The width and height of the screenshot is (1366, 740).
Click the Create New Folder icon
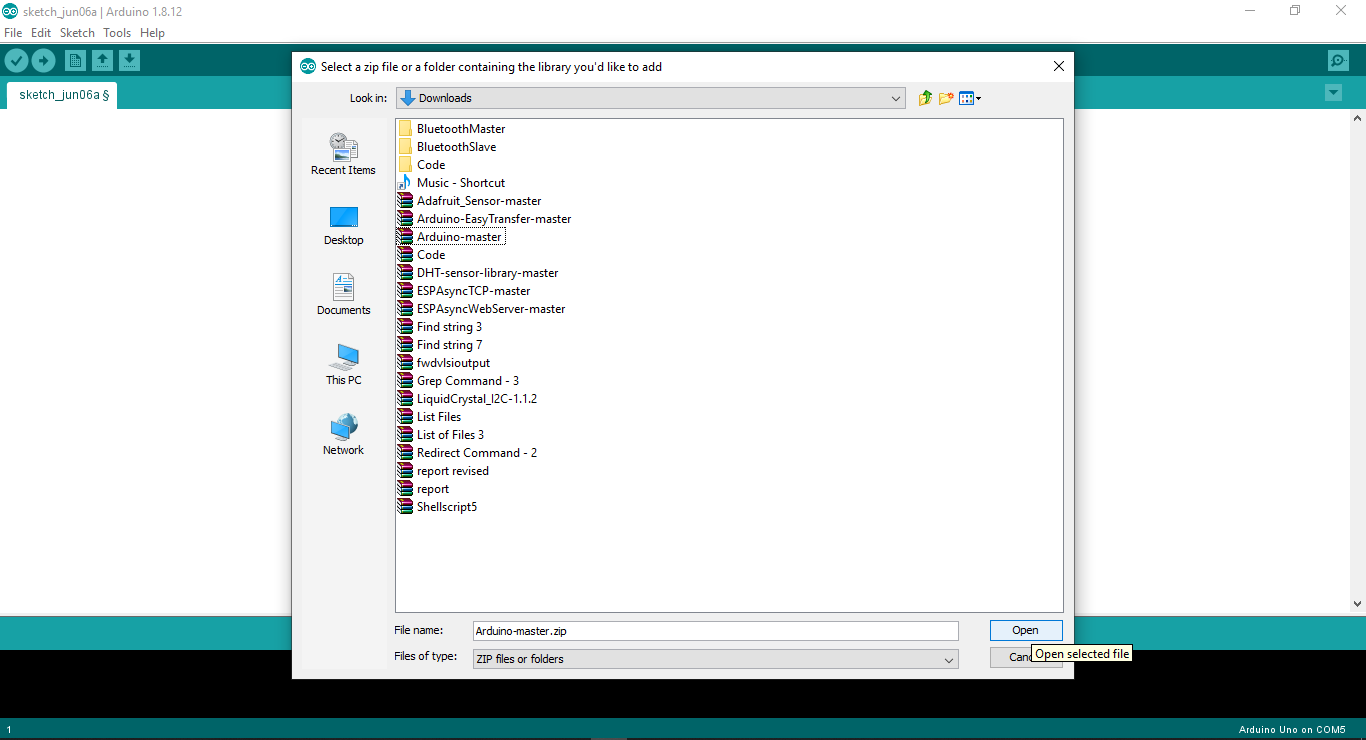coord(946,98)
